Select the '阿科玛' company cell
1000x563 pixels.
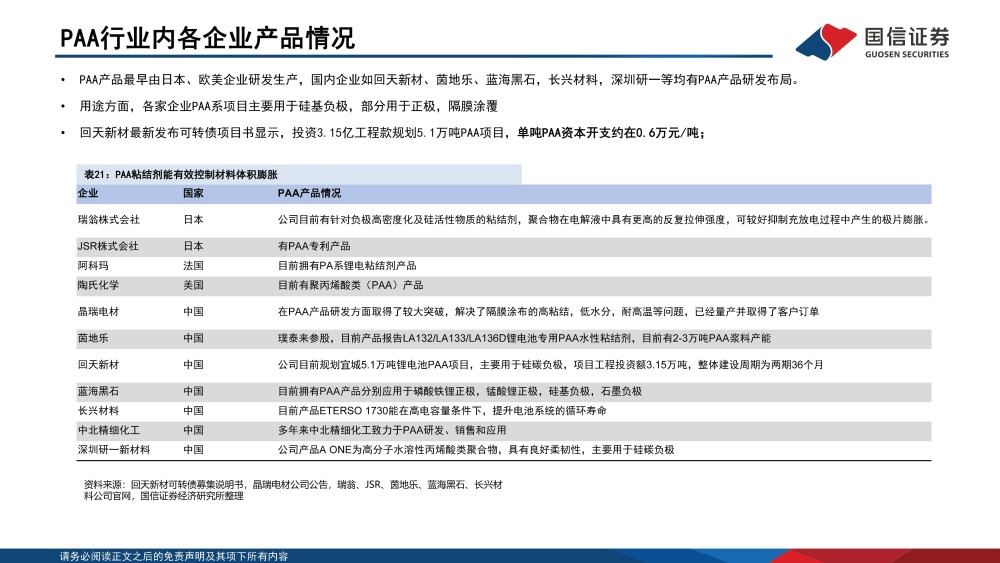coord(93,266)
